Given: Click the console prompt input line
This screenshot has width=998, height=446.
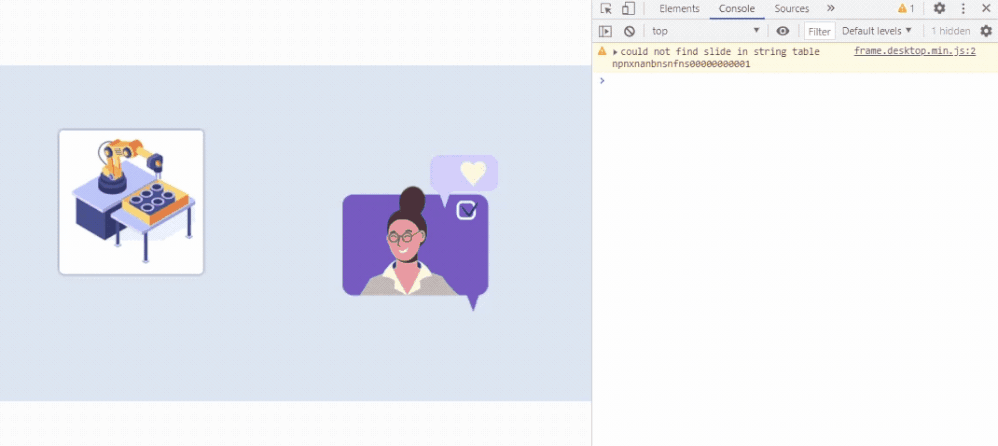Looking at the screenshot, I should point(795,81).
